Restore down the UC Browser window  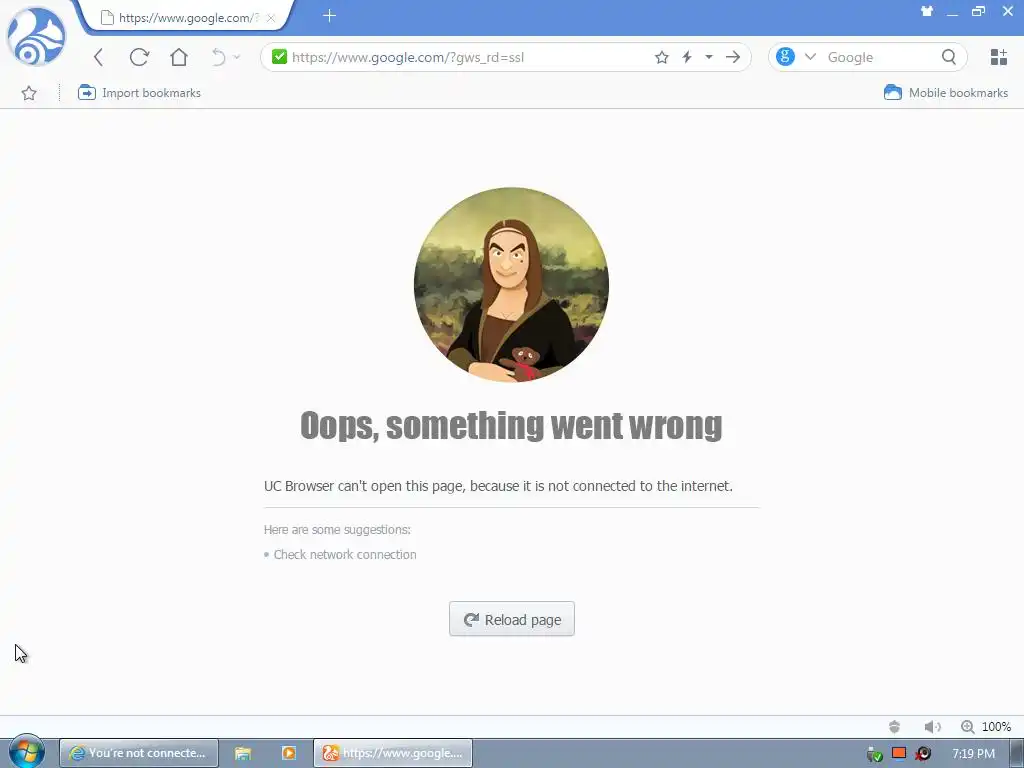[x=978, y=11]
